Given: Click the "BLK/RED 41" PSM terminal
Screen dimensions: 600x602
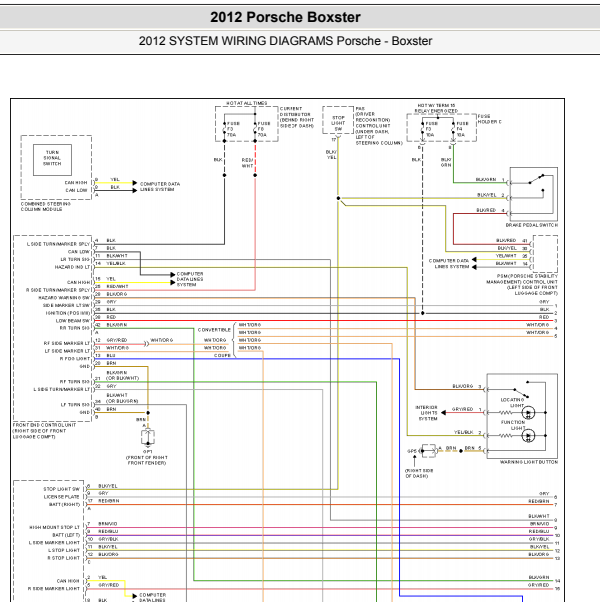Looking at the screenshot, I should tap(512, 240).
